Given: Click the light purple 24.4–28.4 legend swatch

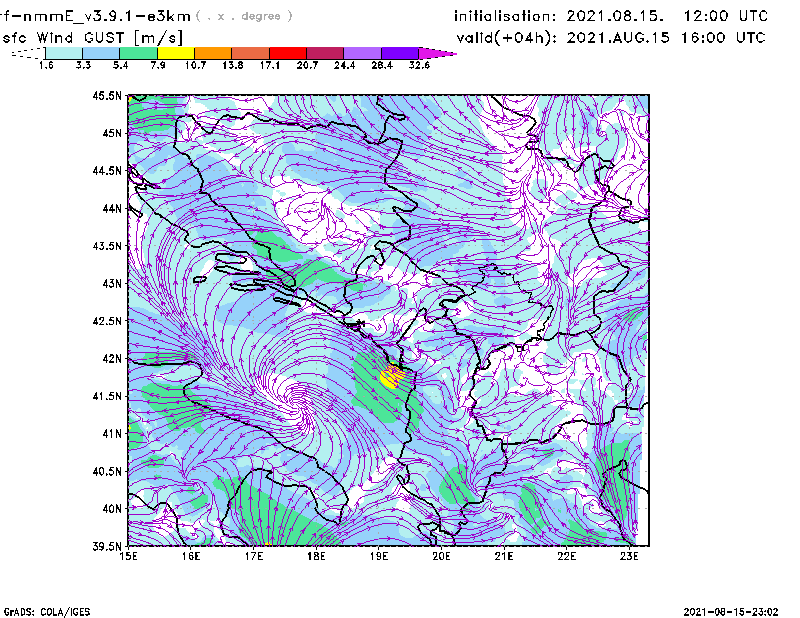Looking at the screenshot, I should [x=362, y=53].
